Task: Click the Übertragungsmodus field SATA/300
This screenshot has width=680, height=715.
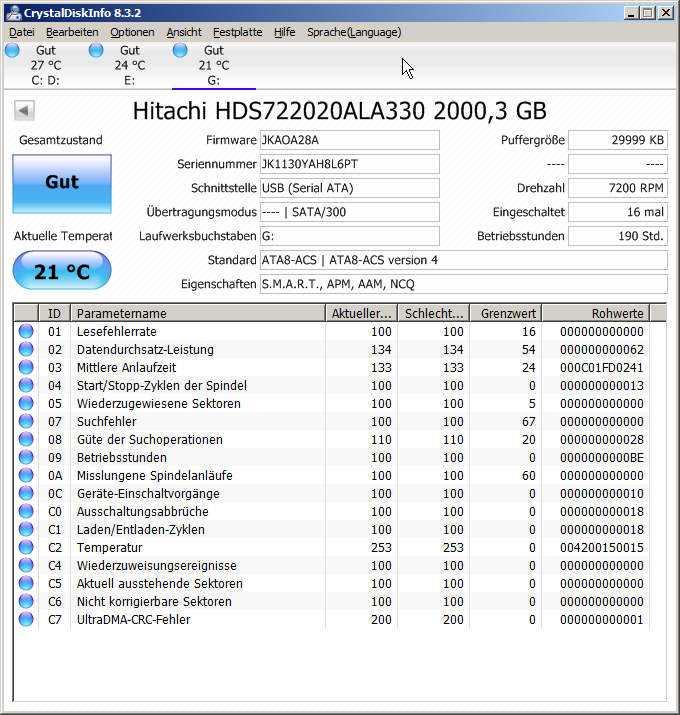Action: pyautogui.click(x=350, y=212)
